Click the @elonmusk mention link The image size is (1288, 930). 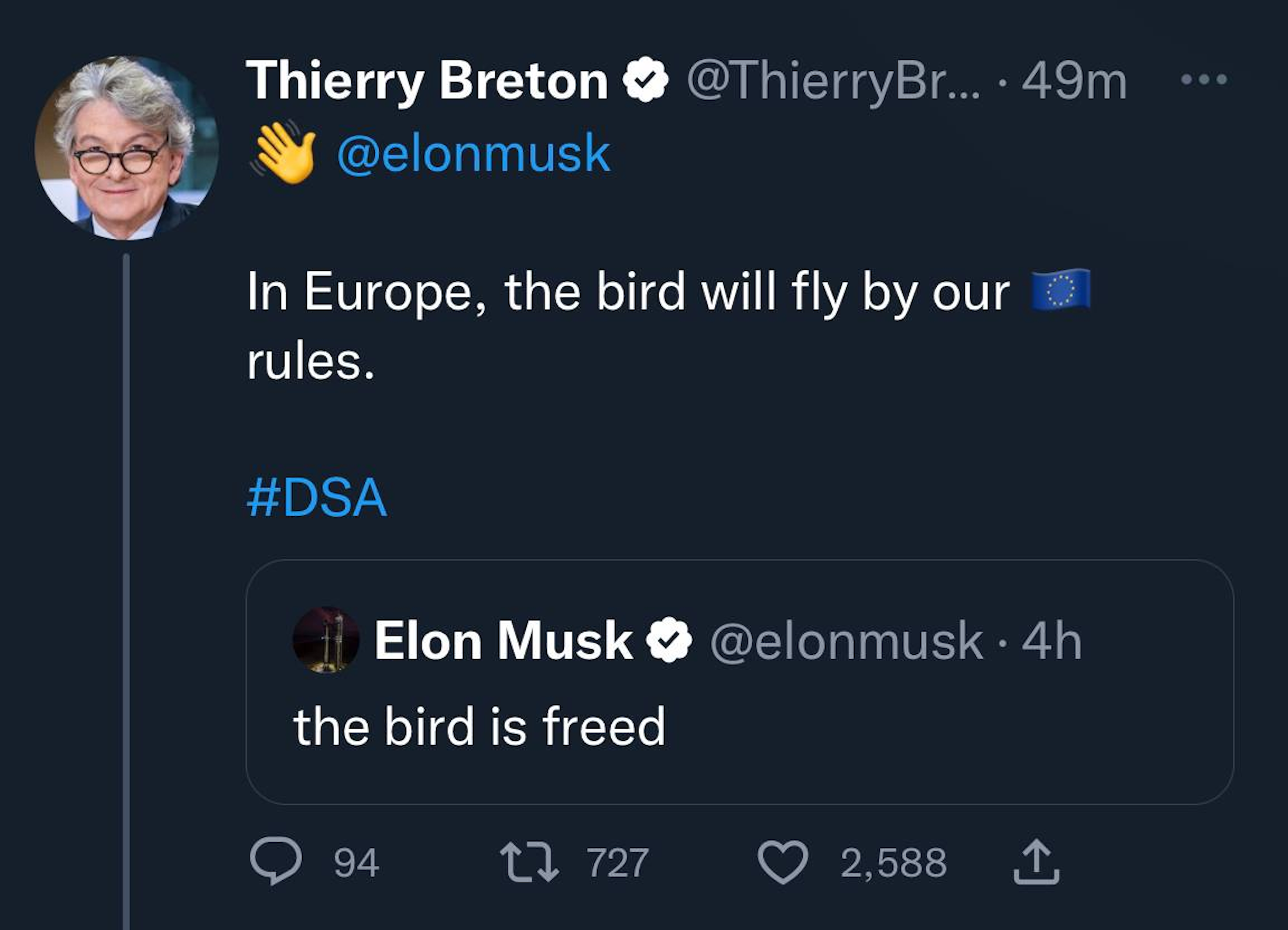(x=473, y=153)
